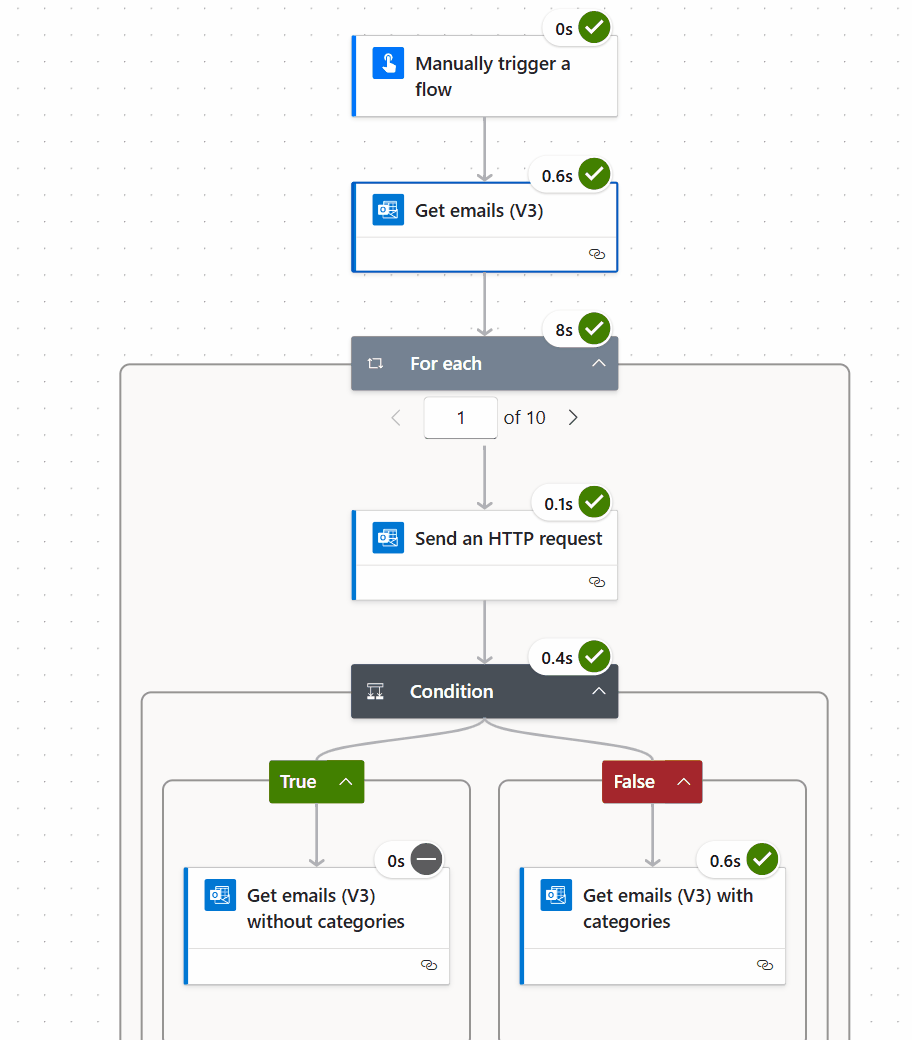Click the Outlook icon on Get emails without categories
Screen dimensions: 912x1040
point(220,895)
